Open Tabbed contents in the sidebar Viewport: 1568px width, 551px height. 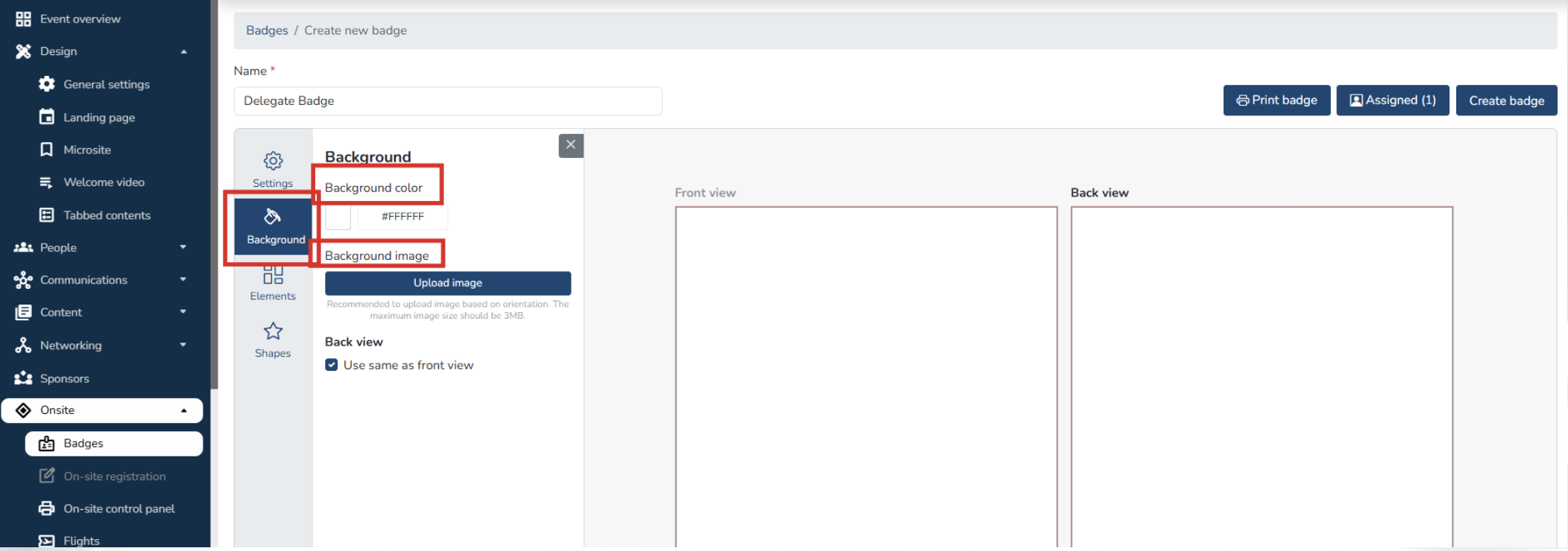coord(107,215)
